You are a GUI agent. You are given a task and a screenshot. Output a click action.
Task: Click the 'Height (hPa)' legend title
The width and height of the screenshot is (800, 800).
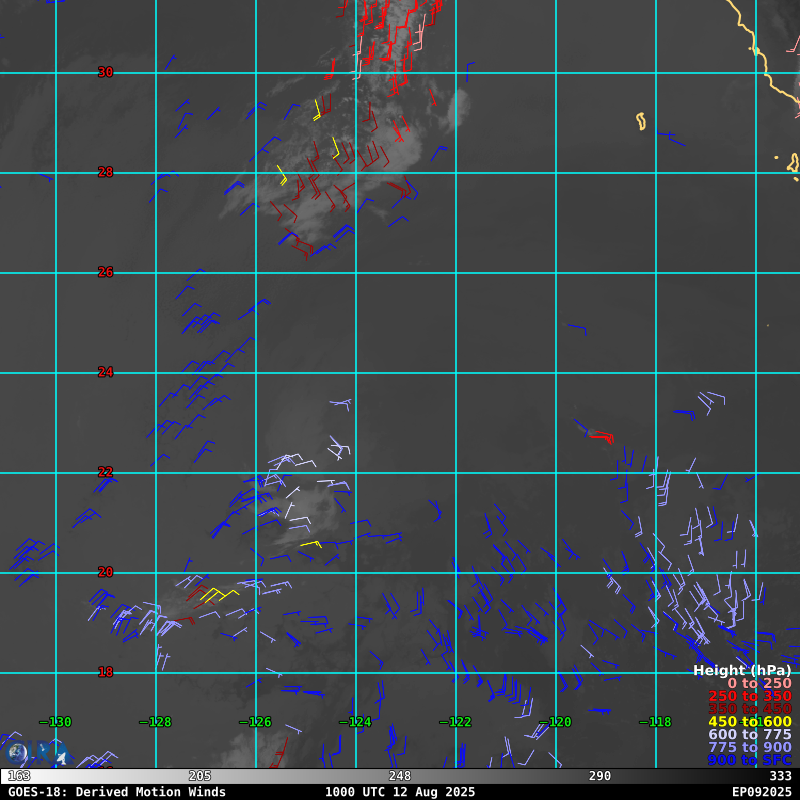click(x=742, y=671)
